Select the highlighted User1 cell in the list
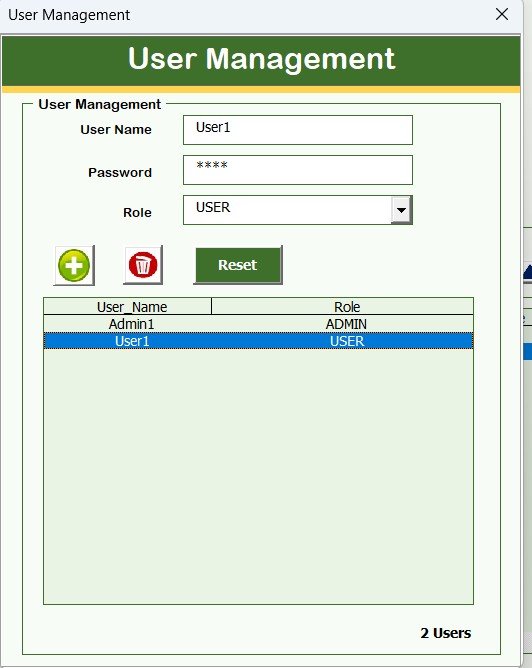This screenshot has width=532, height=668. click(x=132, y=341)
